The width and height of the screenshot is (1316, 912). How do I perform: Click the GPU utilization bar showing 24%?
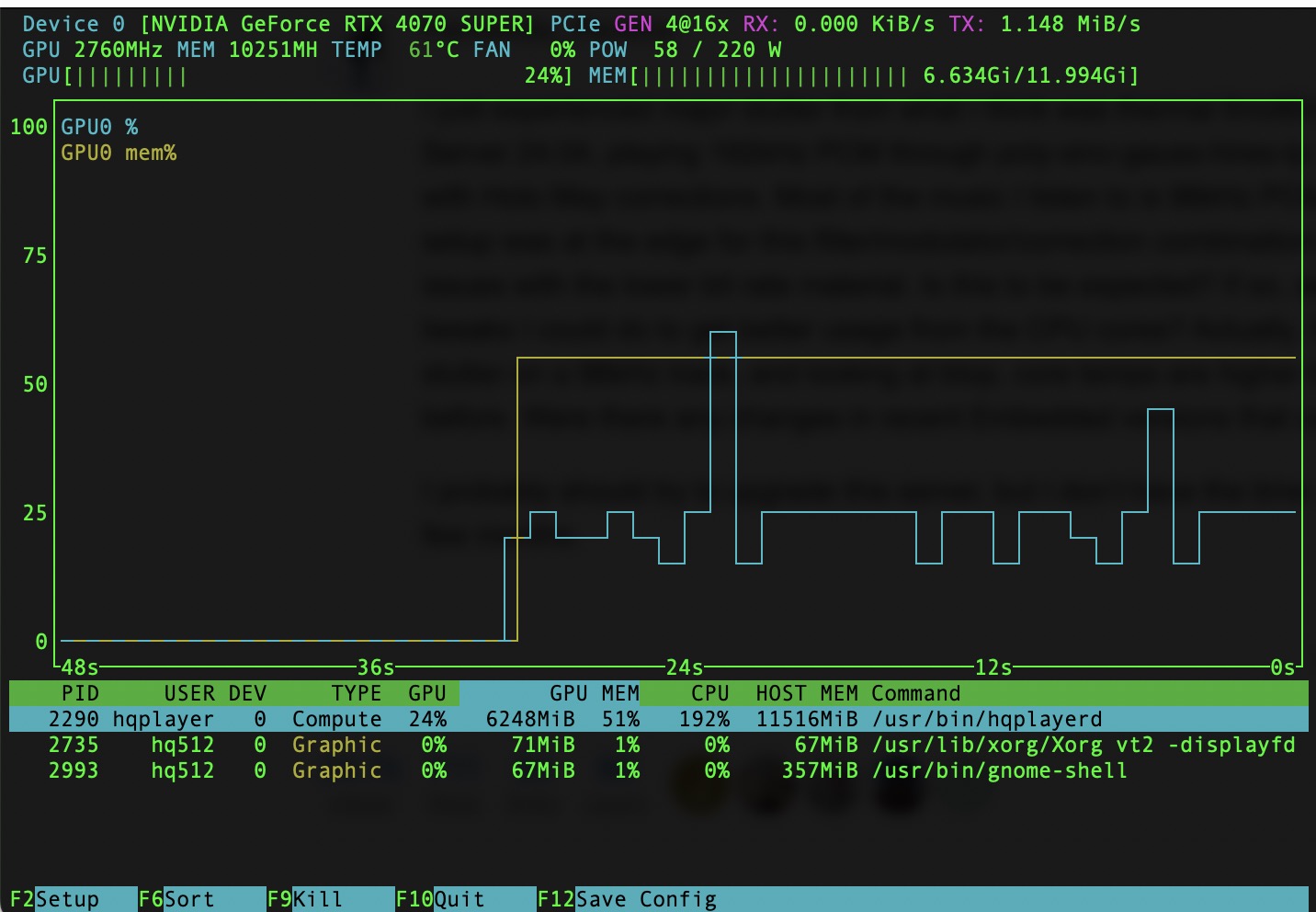[x=298, y=75]
